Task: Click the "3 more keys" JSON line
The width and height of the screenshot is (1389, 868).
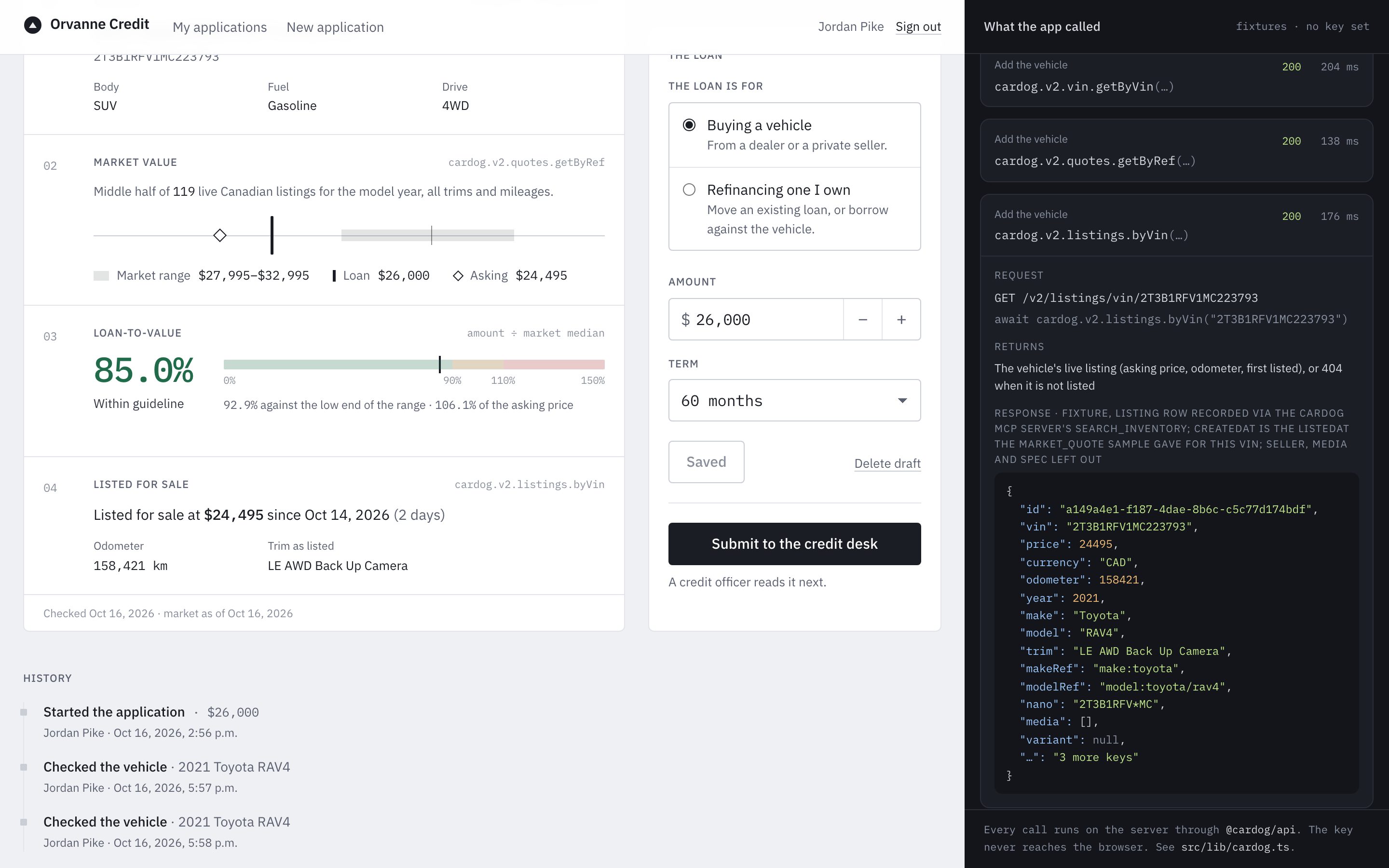Action: (1078, 757)
